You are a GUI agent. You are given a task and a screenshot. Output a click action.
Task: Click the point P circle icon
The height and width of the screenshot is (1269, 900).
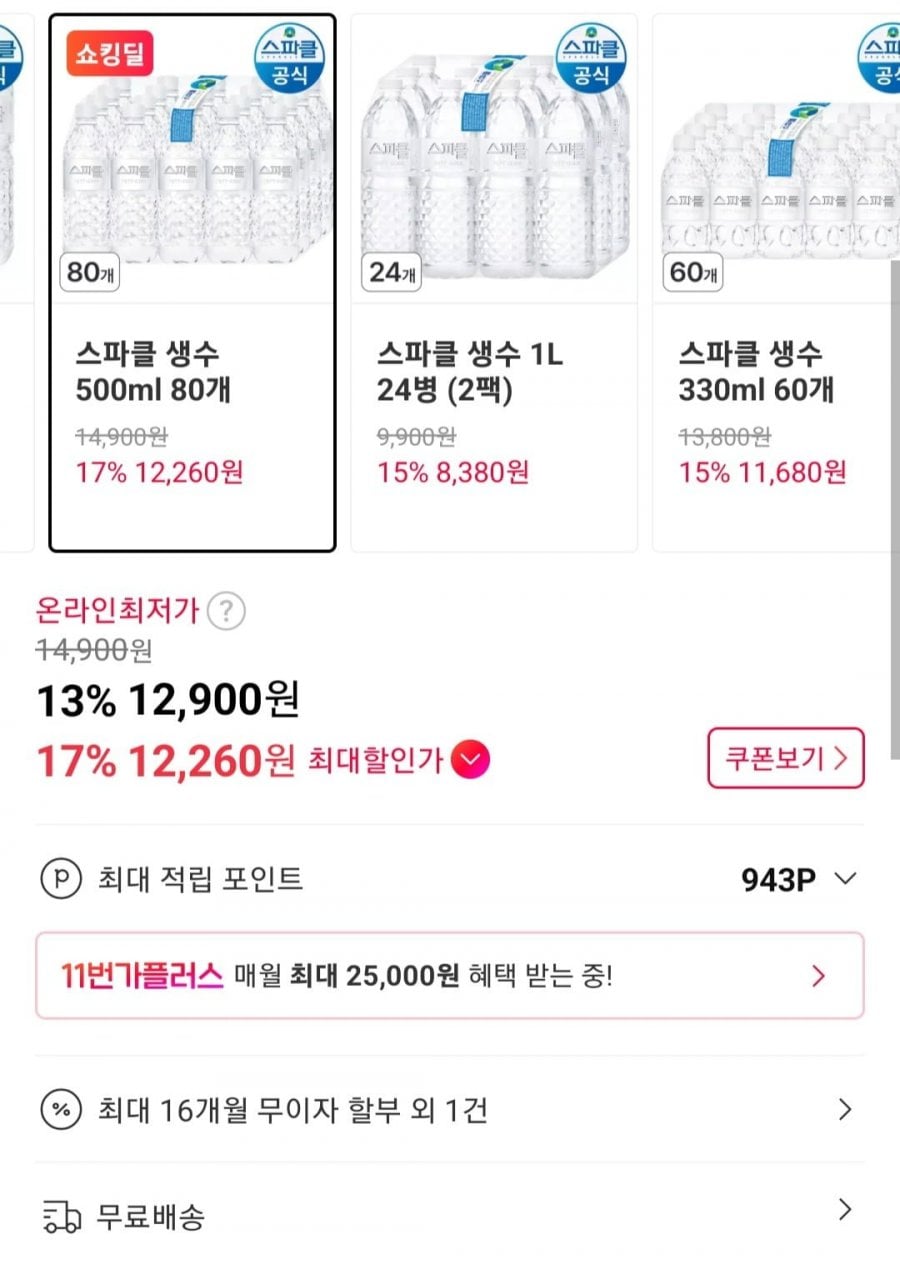click(59, 879)
